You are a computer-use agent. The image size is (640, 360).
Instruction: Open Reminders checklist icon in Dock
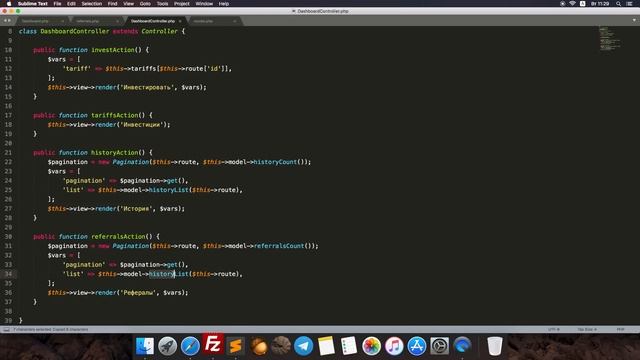coord(349,346)
